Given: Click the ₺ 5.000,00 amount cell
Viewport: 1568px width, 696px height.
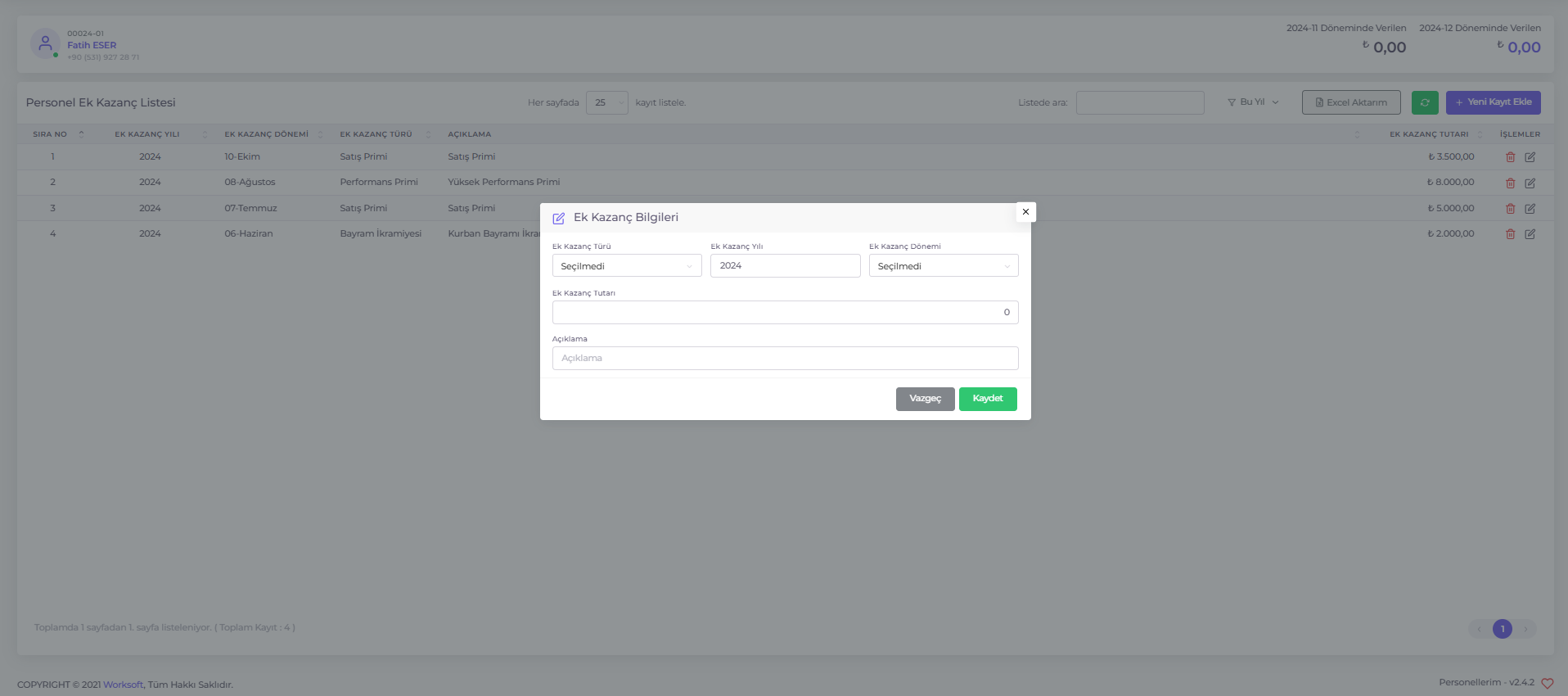Looking at the screenshot, I should tap(1451, 208).
